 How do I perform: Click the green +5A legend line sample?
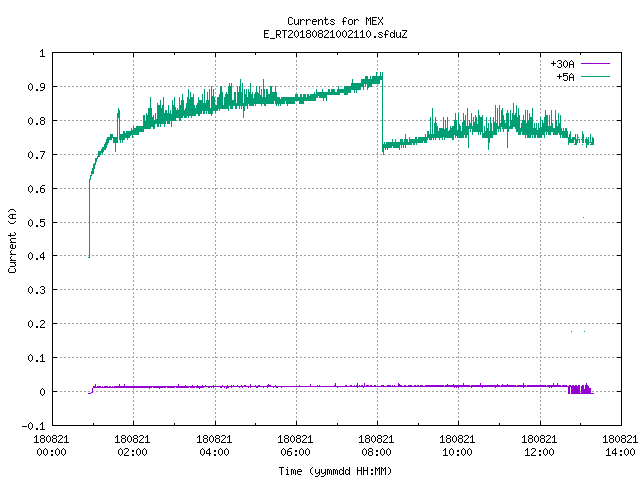point(595,76)
